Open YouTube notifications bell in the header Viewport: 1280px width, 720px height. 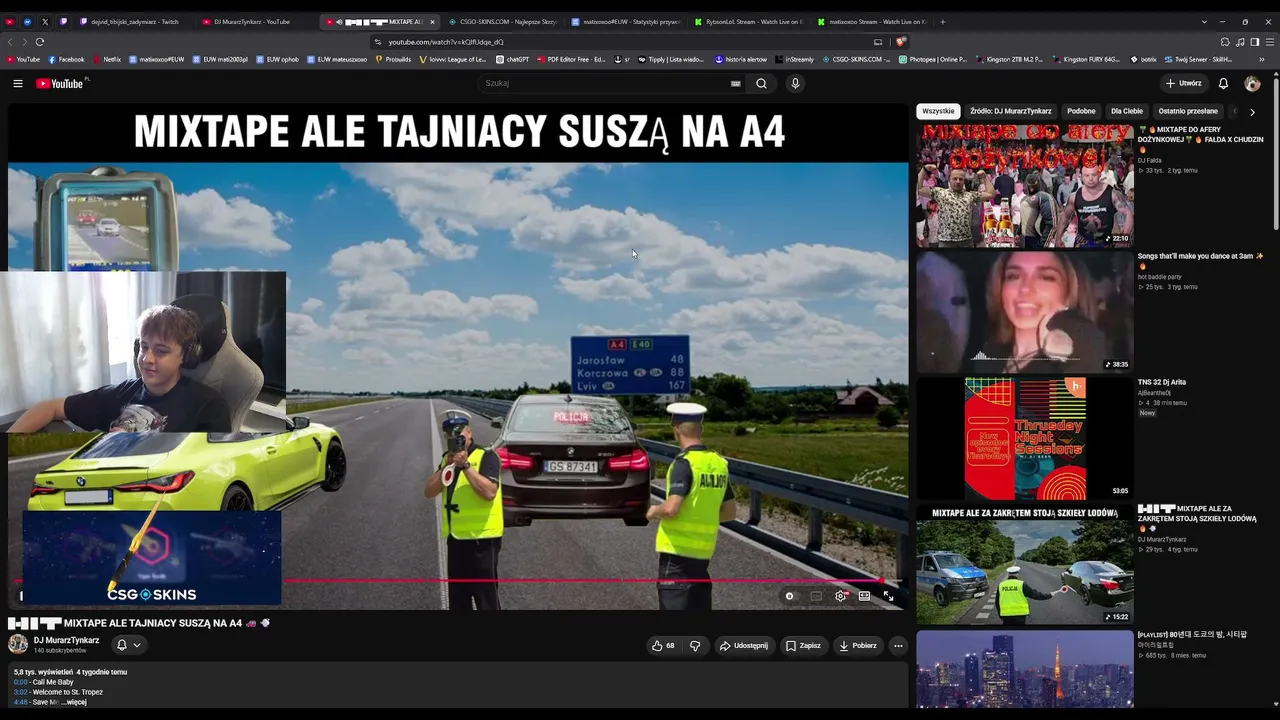coord(1223,84)
